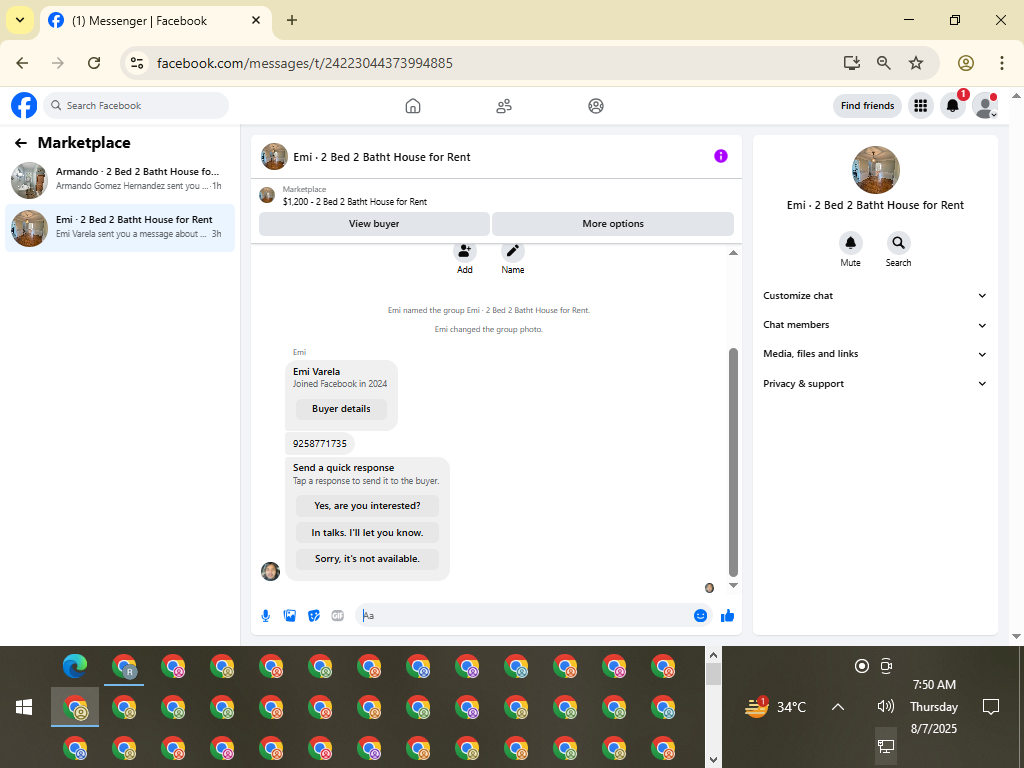Send quick reply 'Yes, are you interested?'

[x=367, y=505]
